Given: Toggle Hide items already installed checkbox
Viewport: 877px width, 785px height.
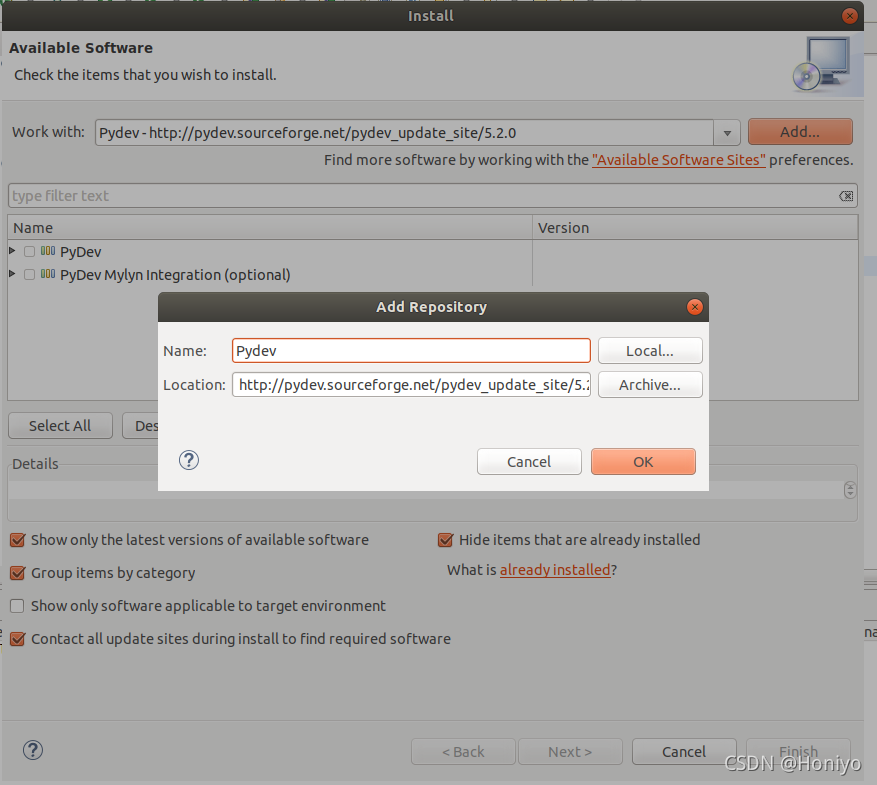Looking at the screenshot, I should [446, 540].
